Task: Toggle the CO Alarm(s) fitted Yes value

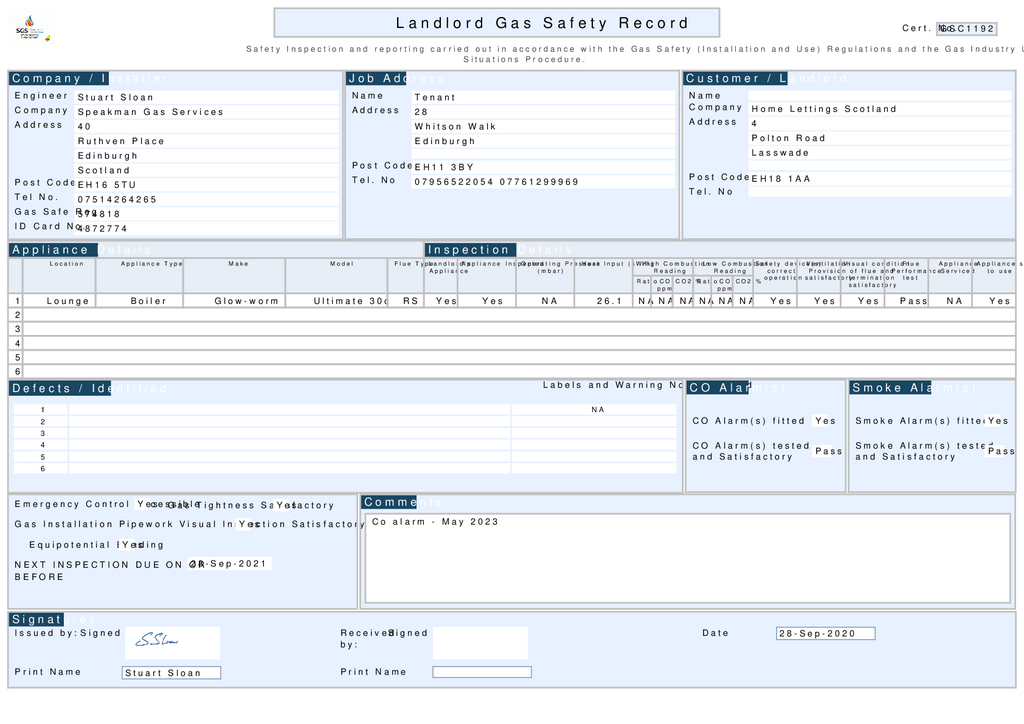Action: pyautogui.click(x=825, y=421)
